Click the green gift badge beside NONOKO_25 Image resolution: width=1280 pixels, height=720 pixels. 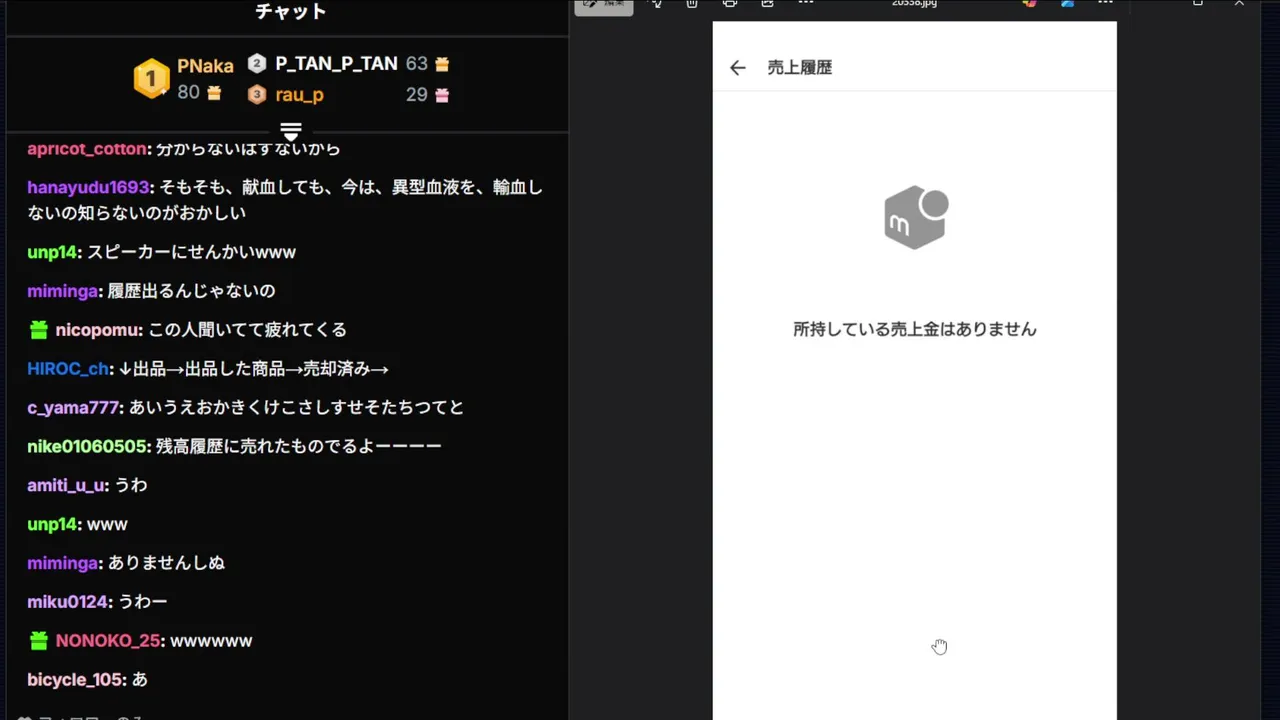tap(38, 641)
